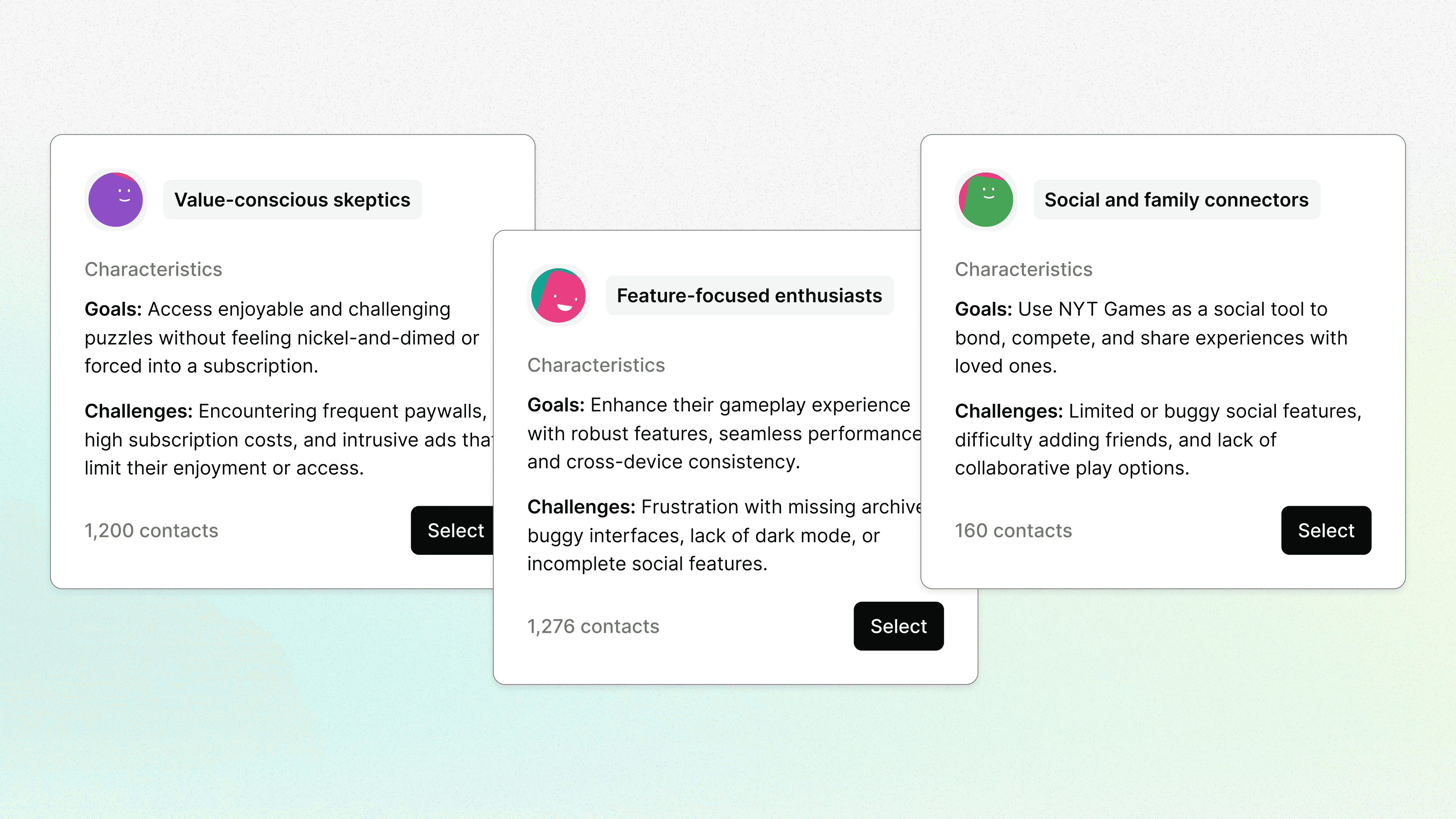Click the 160 contacts count
Image resolution: width=1456 pixels, height=819 pixels.
1014,531
